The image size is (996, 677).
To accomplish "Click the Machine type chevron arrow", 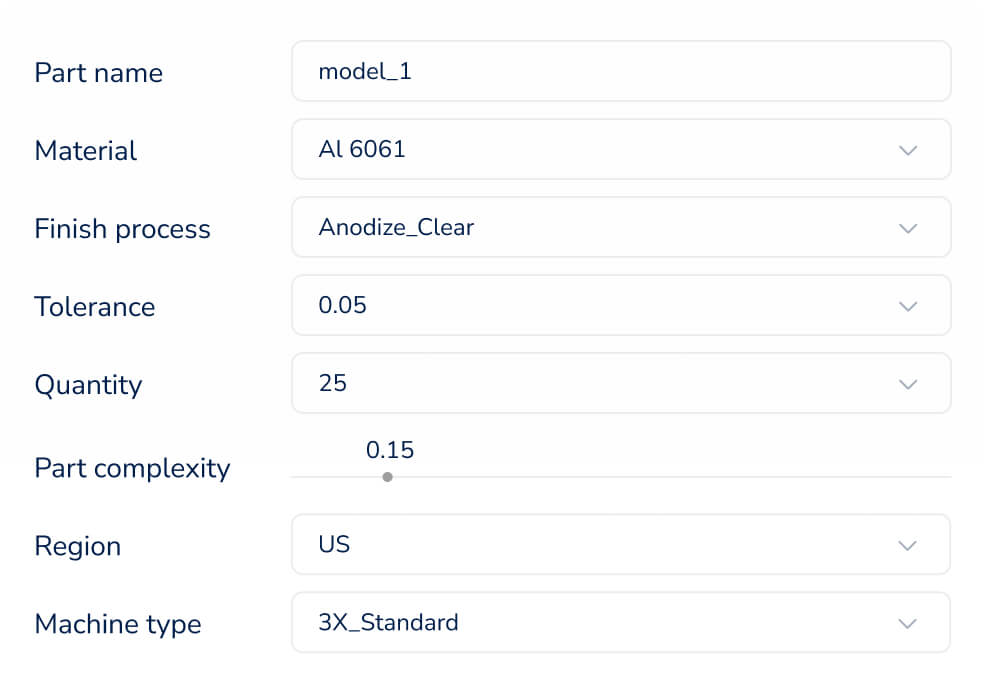I will (908, 623).
